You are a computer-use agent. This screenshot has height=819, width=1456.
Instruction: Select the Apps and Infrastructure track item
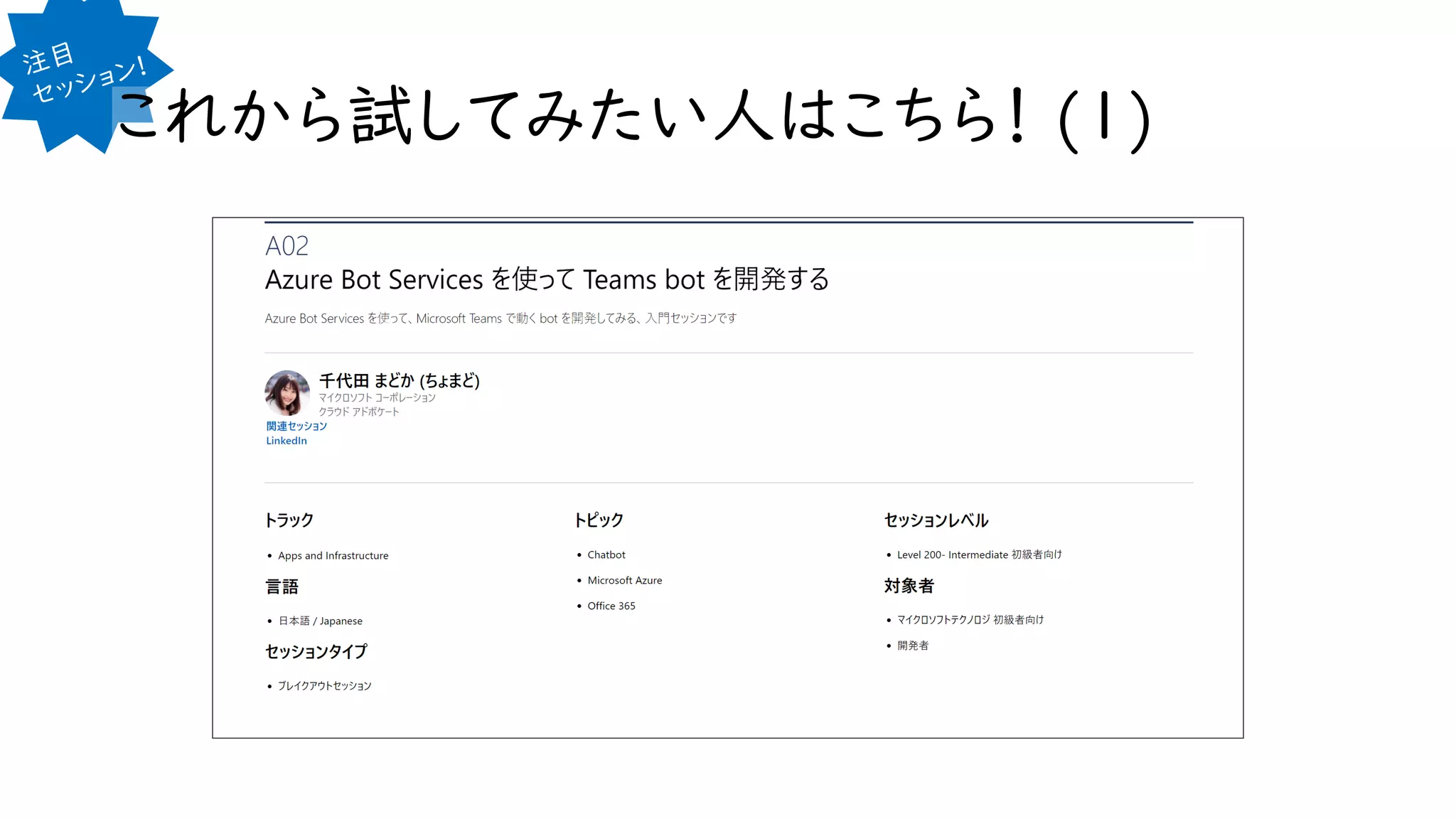click(x=333, y=555)
